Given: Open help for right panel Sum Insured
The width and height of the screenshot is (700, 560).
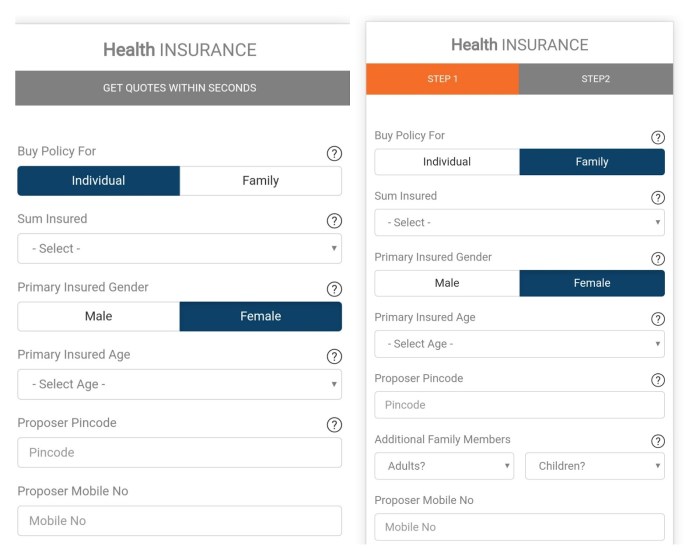Looking at the screenshot, I should 658,198.
